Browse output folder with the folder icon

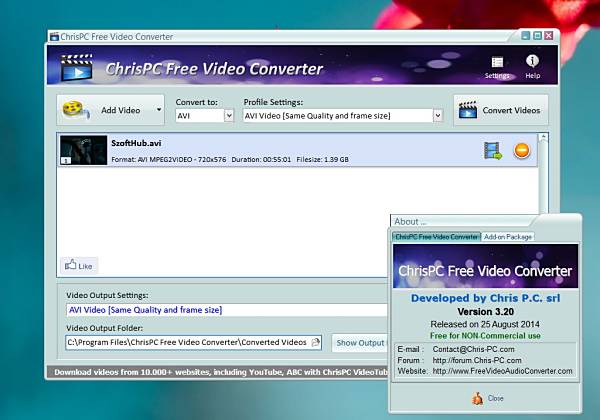coord(316,342)
